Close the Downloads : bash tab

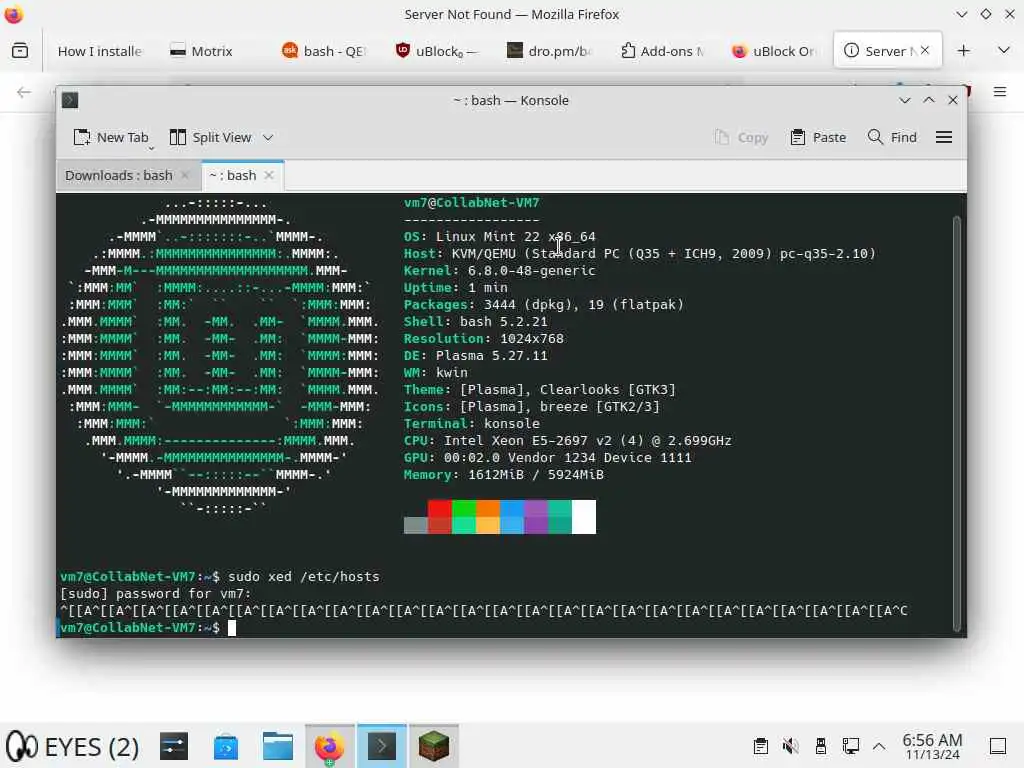point(185,175)
